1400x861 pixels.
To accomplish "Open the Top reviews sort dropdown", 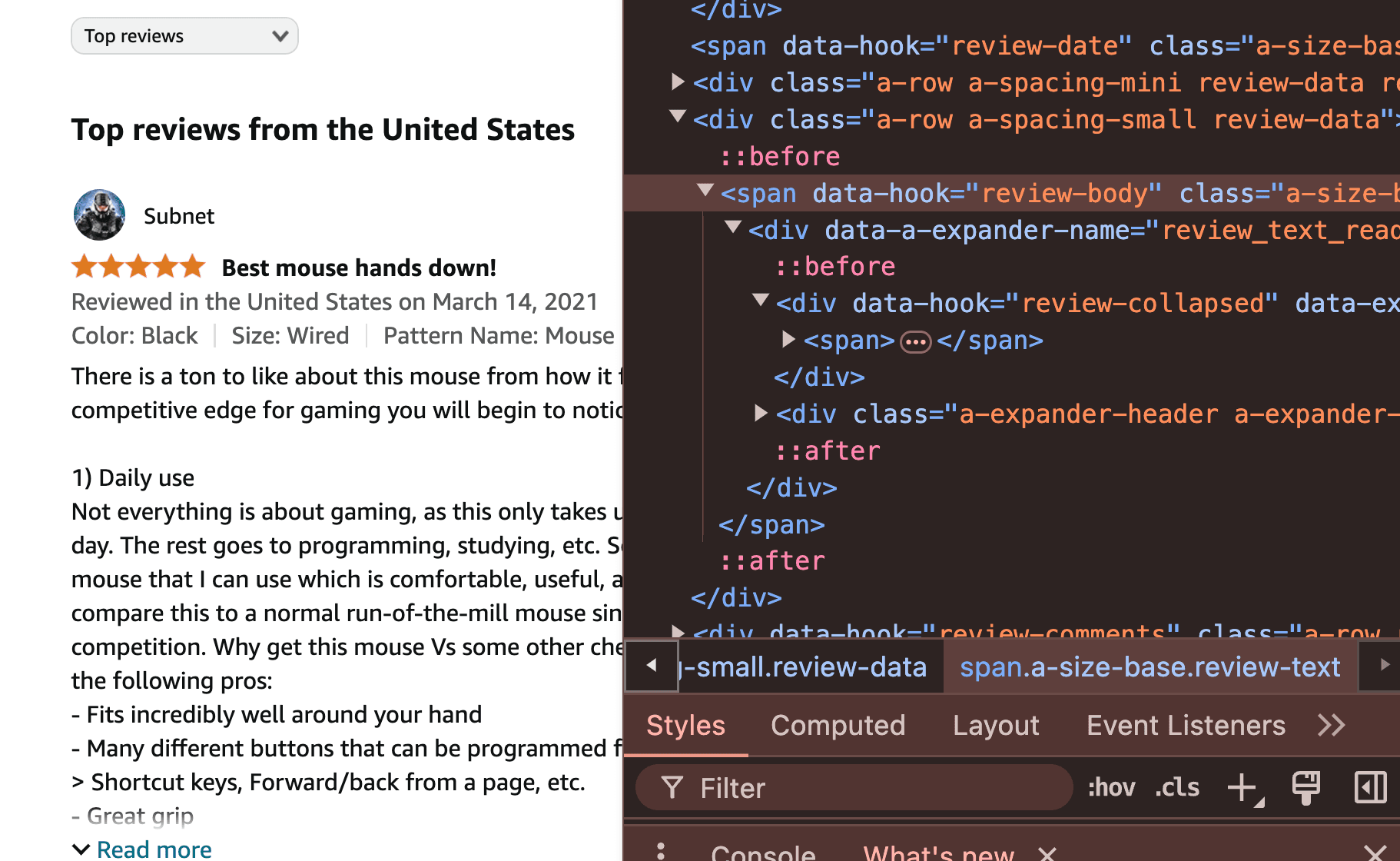I will [x=184, y=36].
